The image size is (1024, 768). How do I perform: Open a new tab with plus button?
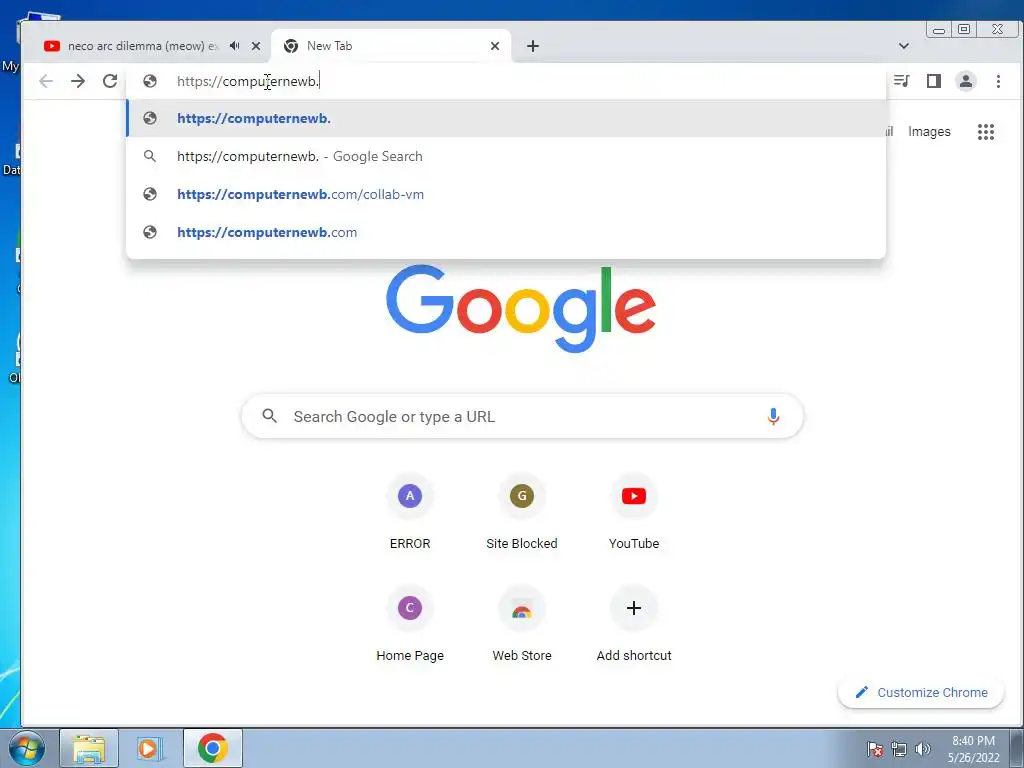[533, 46]
